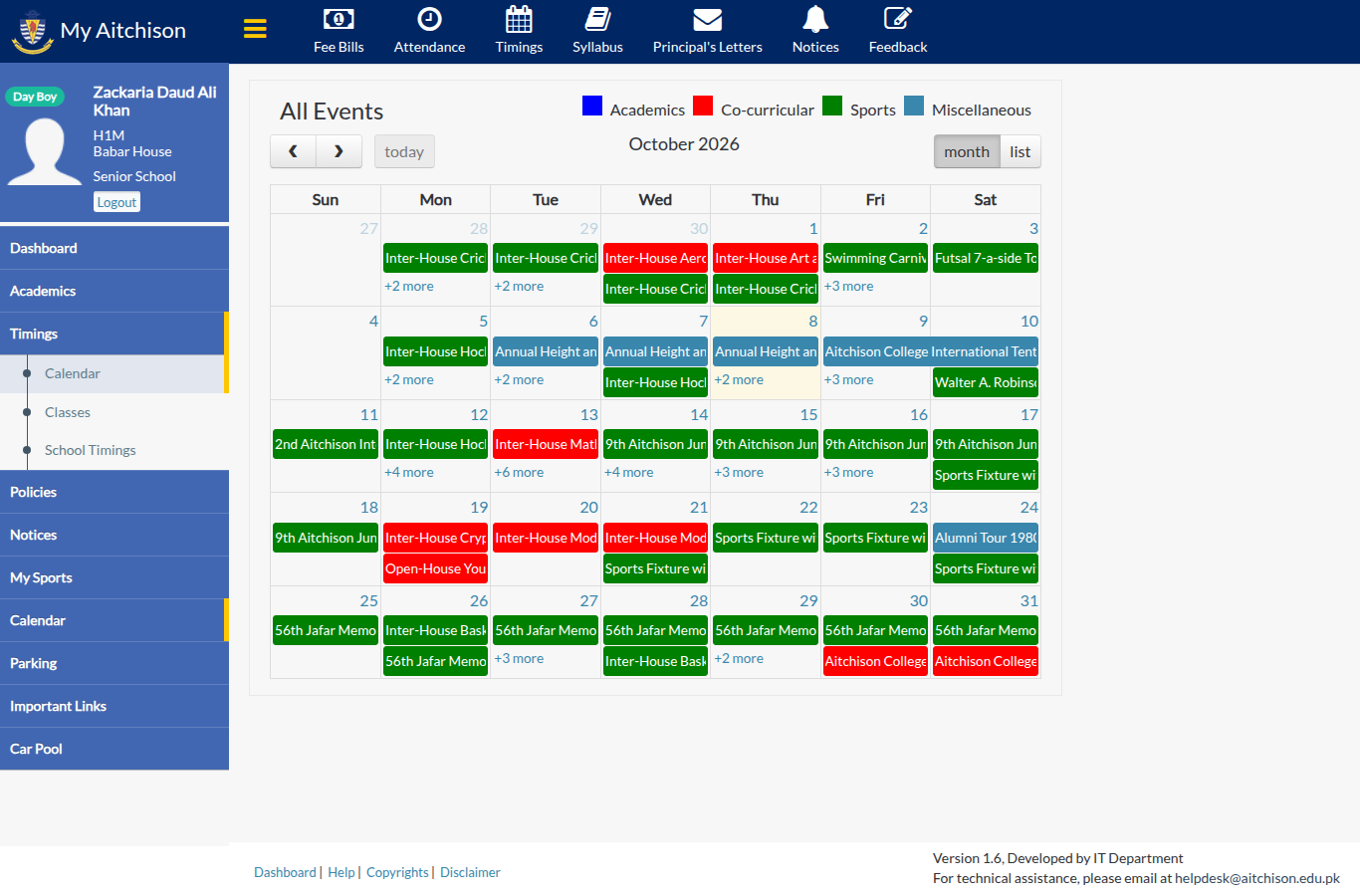Open Walter A. Robinson event on Oct 10
Image resolution: width=1360 pixels, height=896 pixels.
(986, 382)
